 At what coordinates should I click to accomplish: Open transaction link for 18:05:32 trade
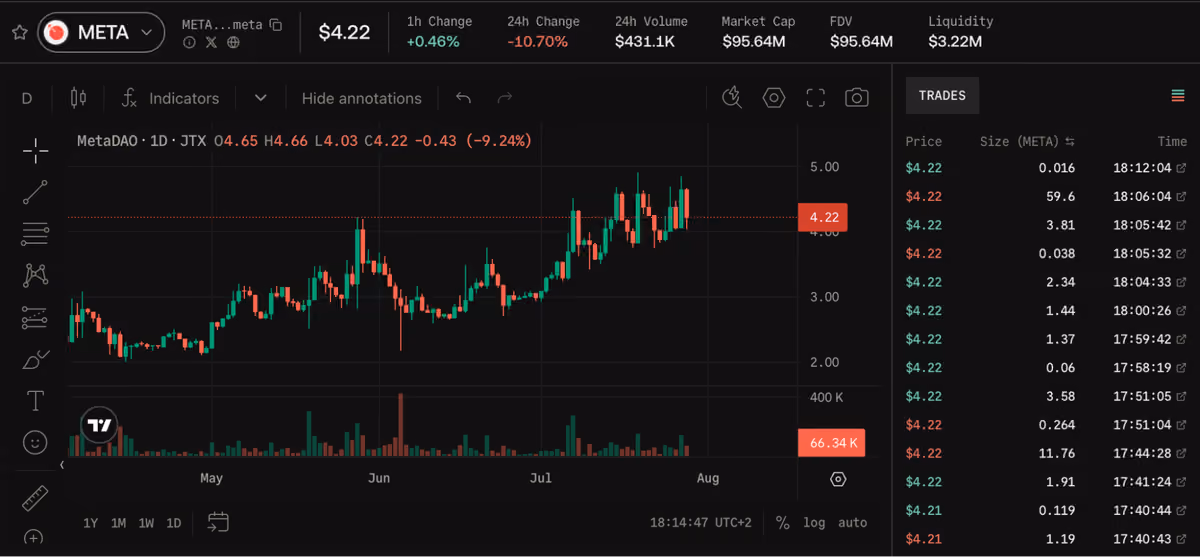click(x=1181, y=253)
